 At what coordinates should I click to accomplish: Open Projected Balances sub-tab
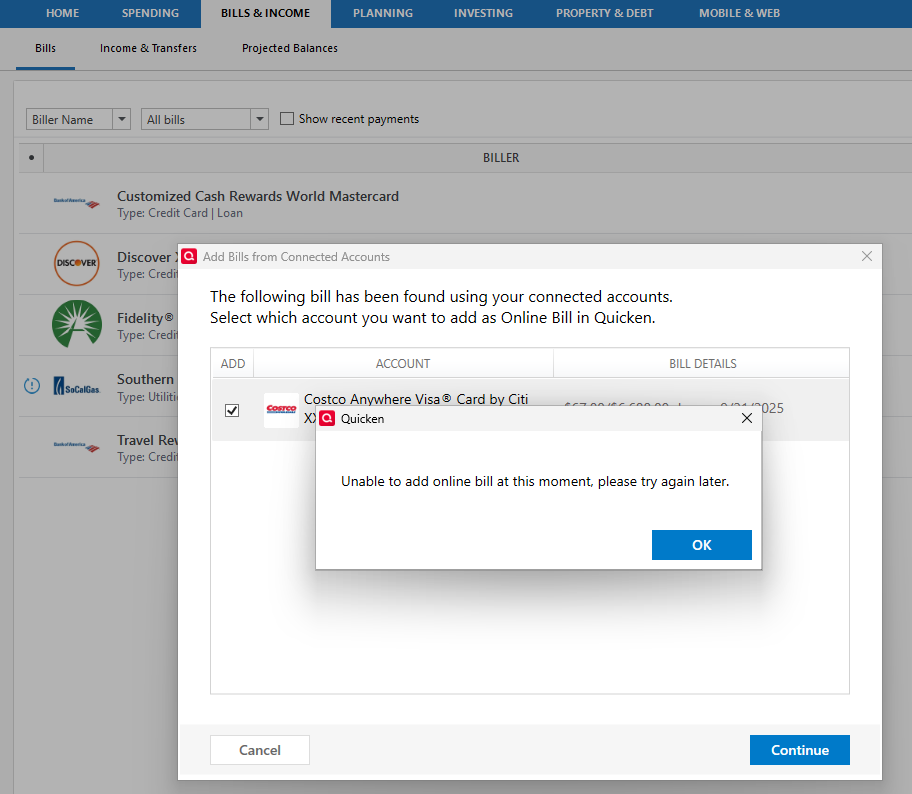290,48
